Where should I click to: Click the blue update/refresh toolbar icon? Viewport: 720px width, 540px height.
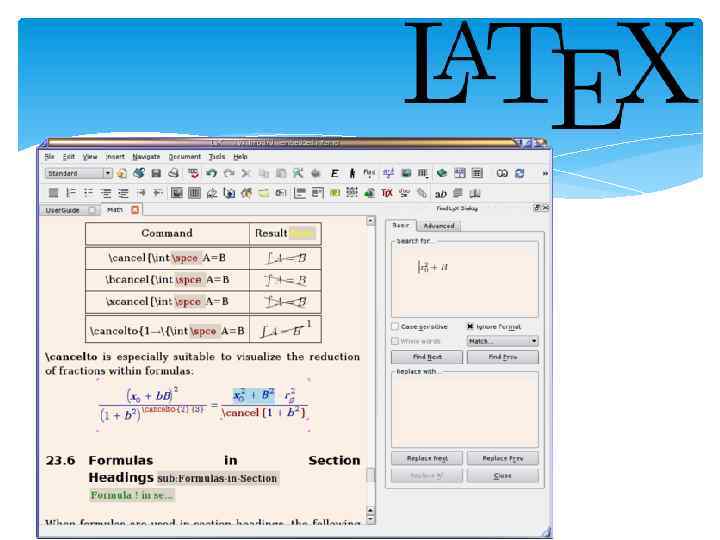pyautogui.click(x=519, y=174)
